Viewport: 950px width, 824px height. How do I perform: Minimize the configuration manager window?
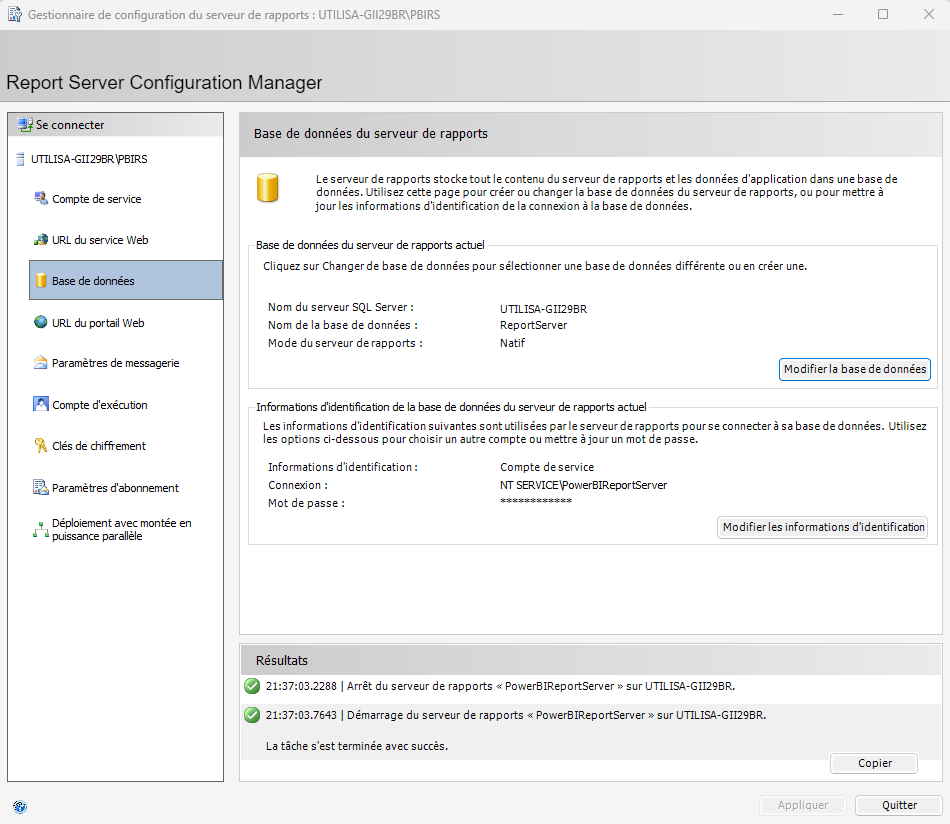click(x=838, y=14)
